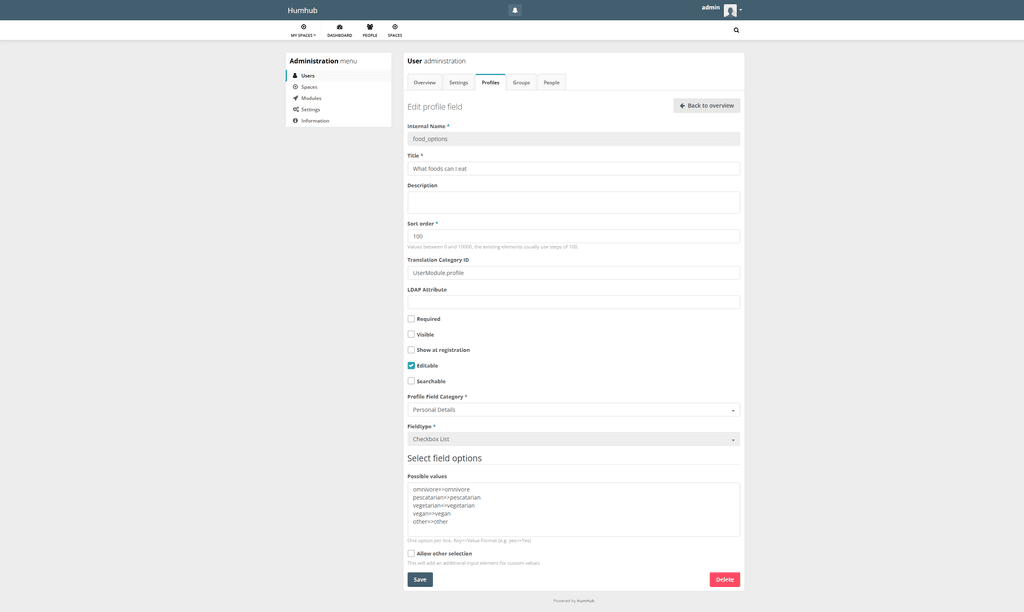
Task: Open the Dashboard from the top navigation
Action: click(x=339, y=31)
